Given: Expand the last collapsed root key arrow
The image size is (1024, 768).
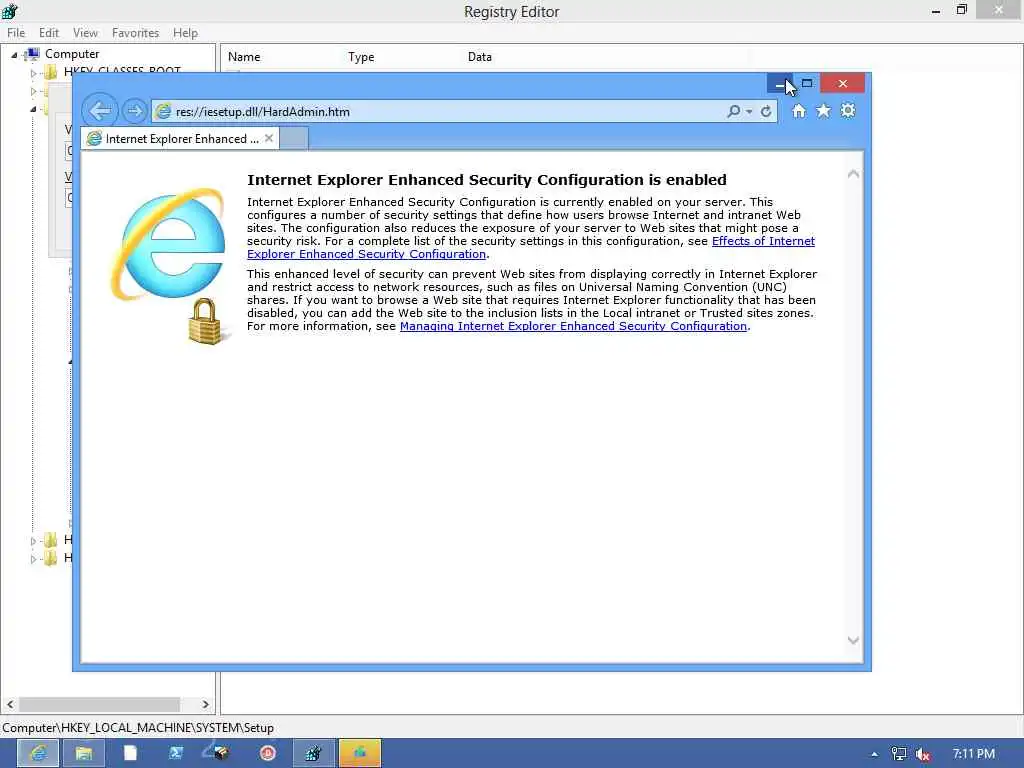Looking at the screenshot, I should coord(33,559).
